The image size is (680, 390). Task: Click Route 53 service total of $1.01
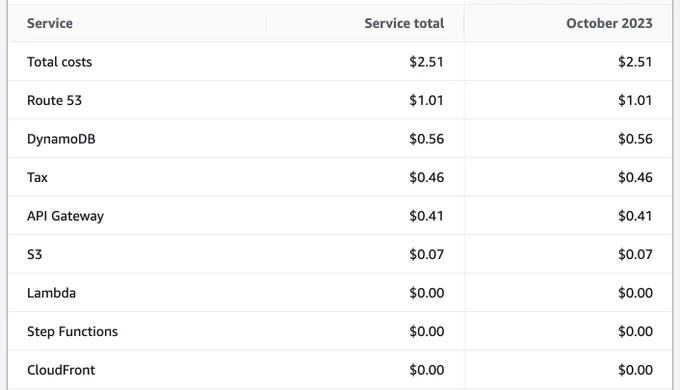click(426, 101)
